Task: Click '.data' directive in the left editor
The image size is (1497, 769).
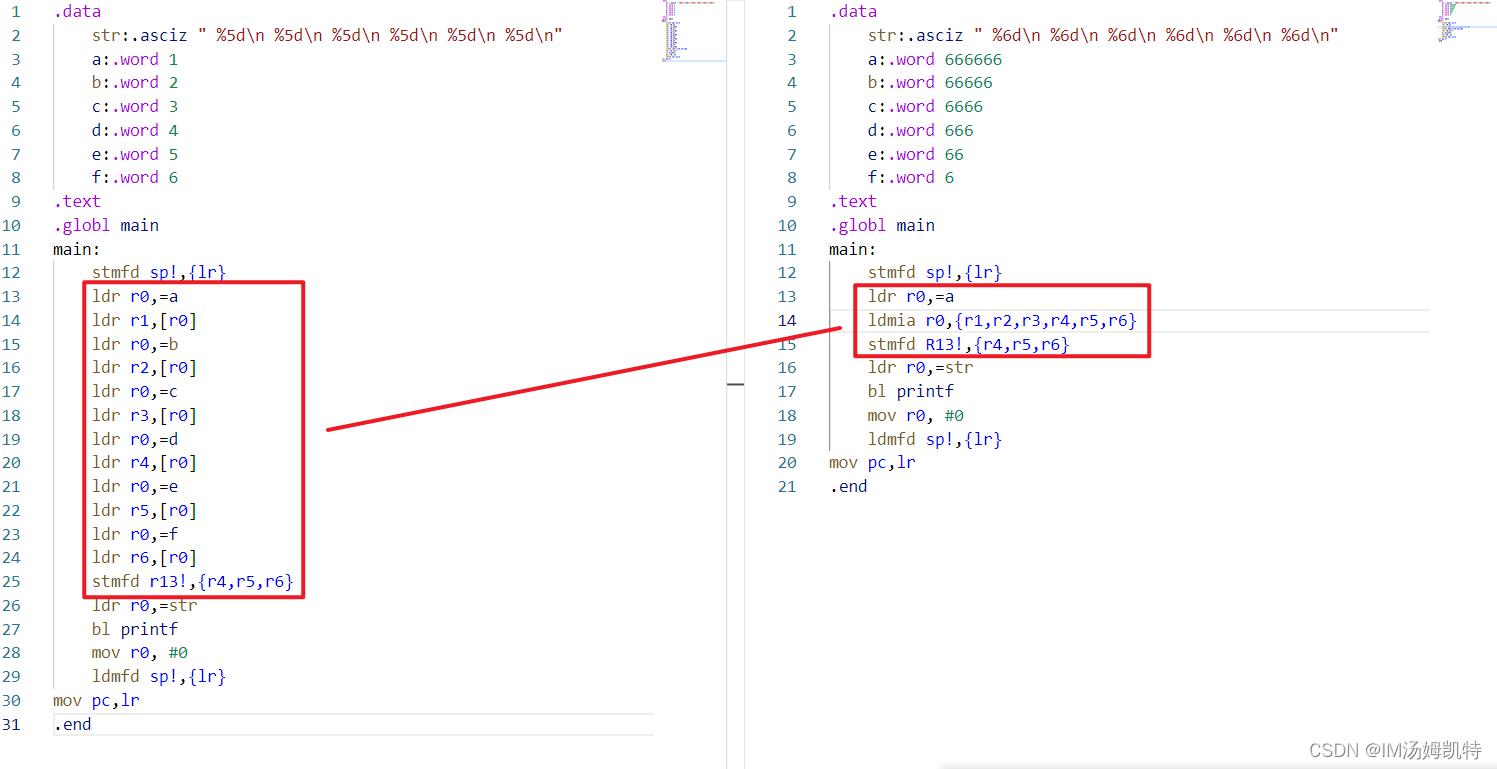Action: [x=77, y=12]
